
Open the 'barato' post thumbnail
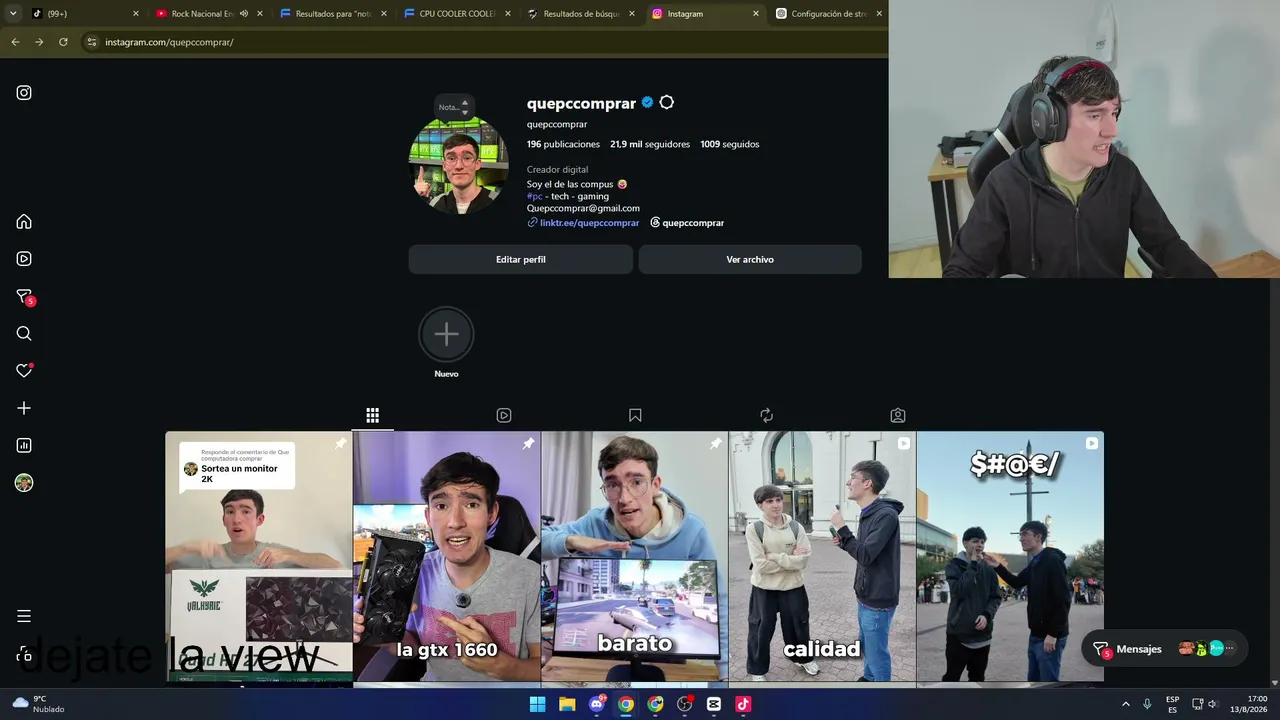tap(635, 557)
